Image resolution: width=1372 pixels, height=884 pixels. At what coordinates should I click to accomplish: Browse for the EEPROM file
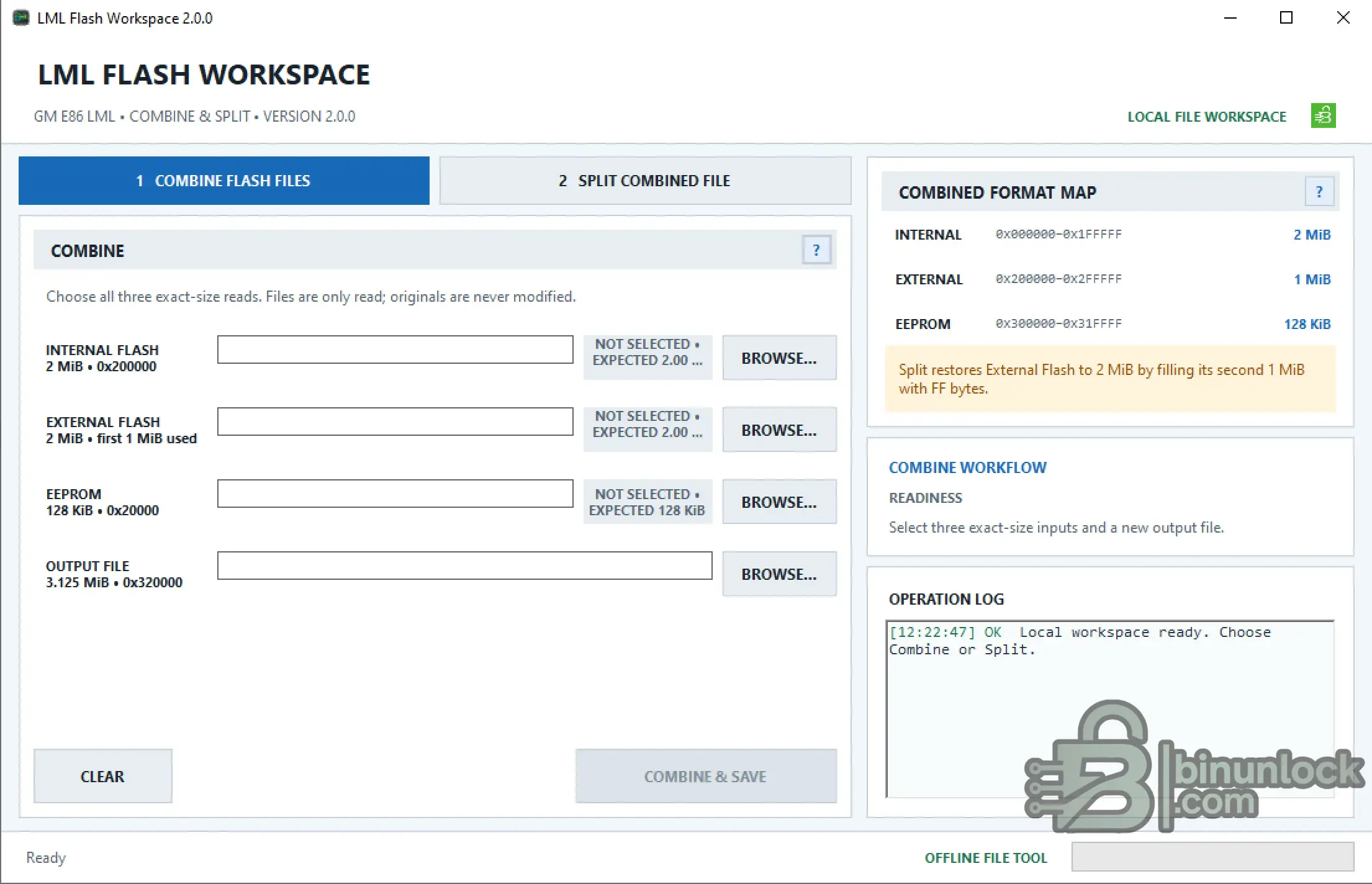779,502
